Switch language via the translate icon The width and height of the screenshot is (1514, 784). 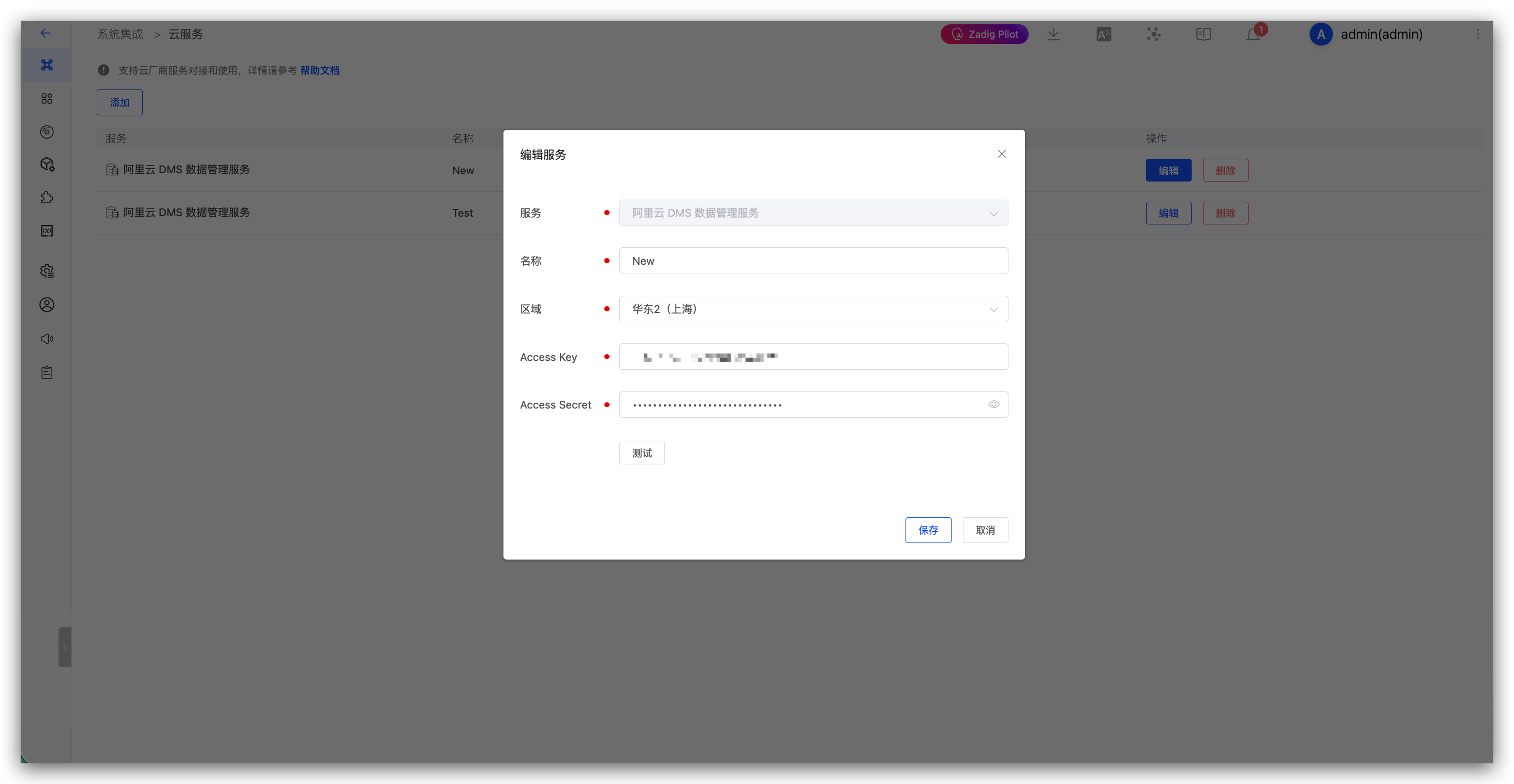[x=1103, y=34]
